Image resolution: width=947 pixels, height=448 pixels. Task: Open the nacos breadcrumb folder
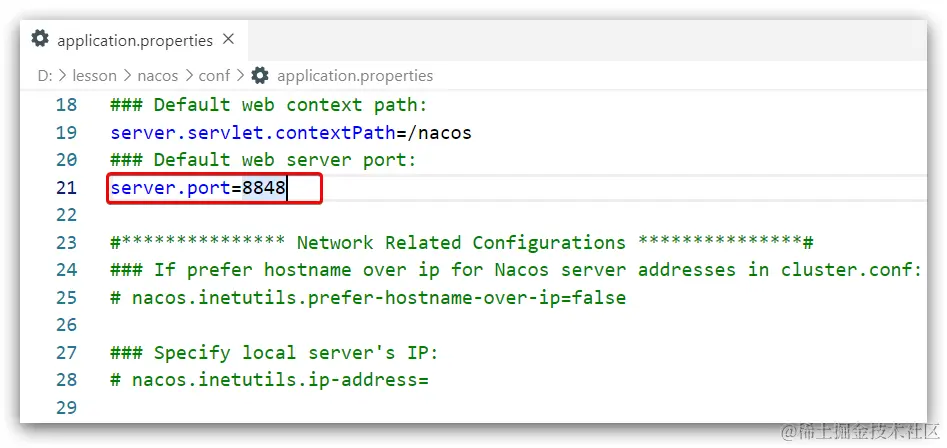(x=158, y=76)
